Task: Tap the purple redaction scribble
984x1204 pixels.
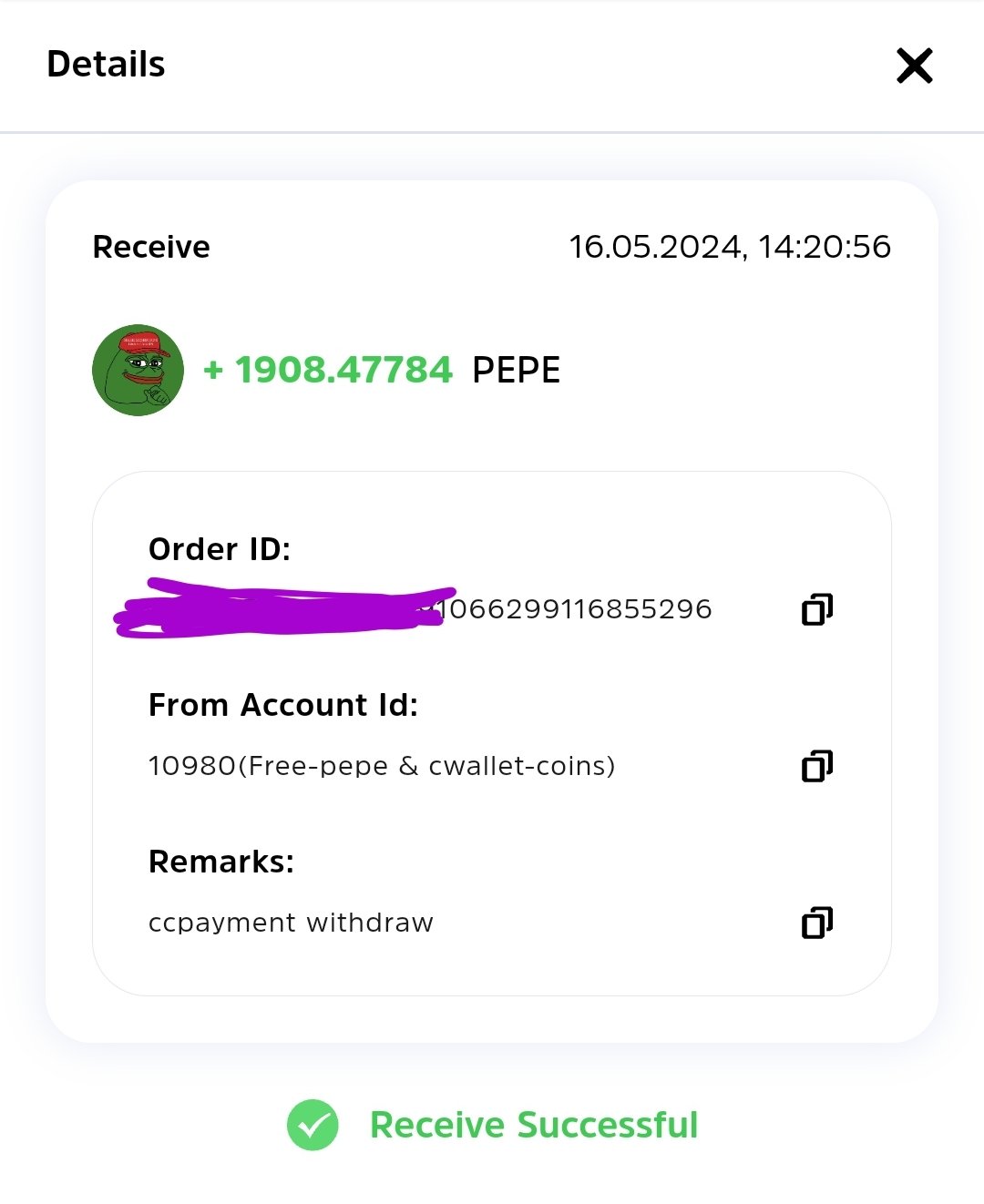Action: [x=284, y=608]
